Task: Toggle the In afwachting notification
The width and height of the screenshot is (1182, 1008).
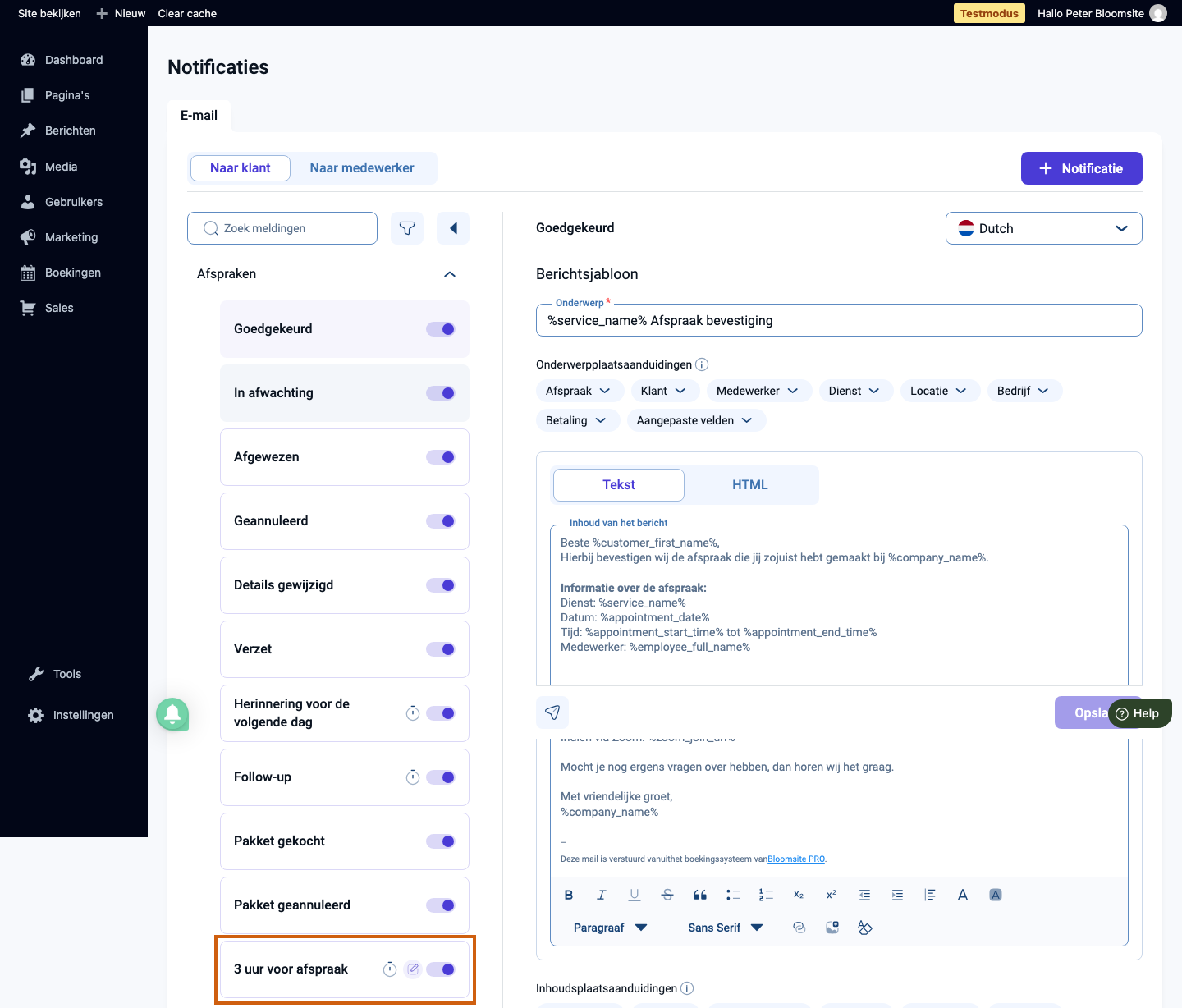Action: coord(441,393)
